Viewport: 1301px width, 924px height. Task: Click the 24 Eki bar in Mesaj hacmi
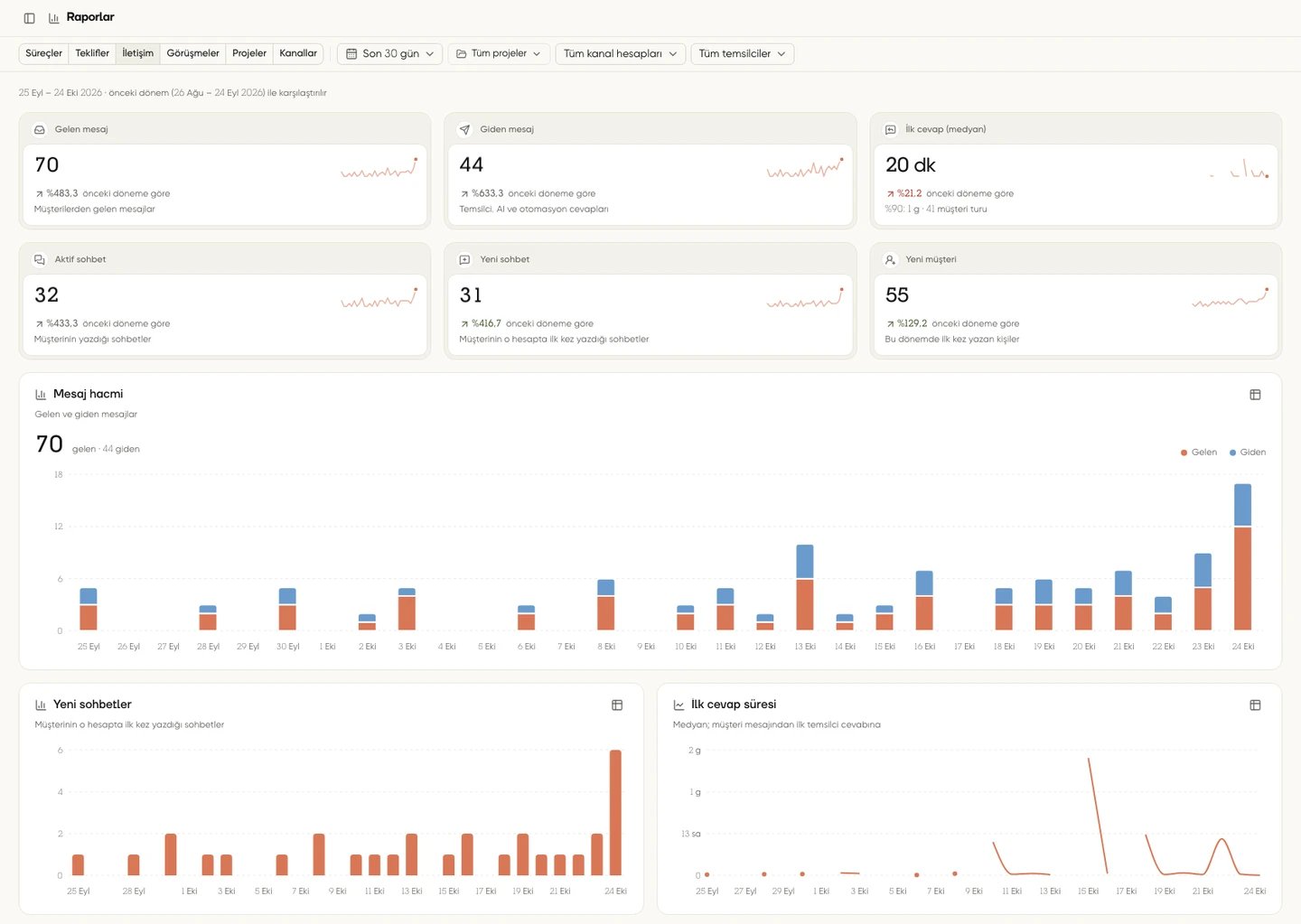[1243, 556]
